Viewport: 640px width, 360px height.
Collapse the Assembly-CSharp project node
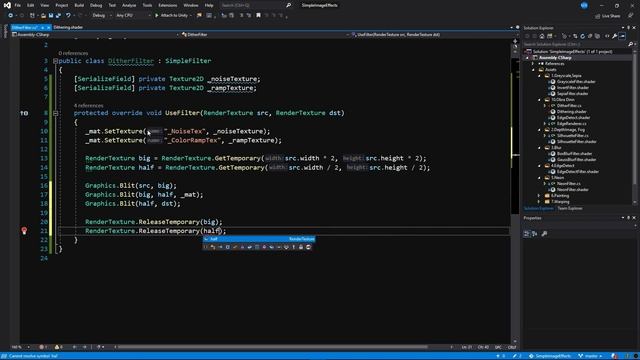pos(527,58)
